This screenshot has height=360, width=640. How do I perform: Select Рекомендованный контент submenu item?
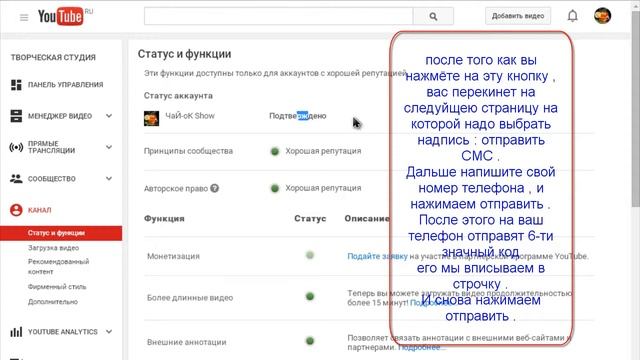58,266
